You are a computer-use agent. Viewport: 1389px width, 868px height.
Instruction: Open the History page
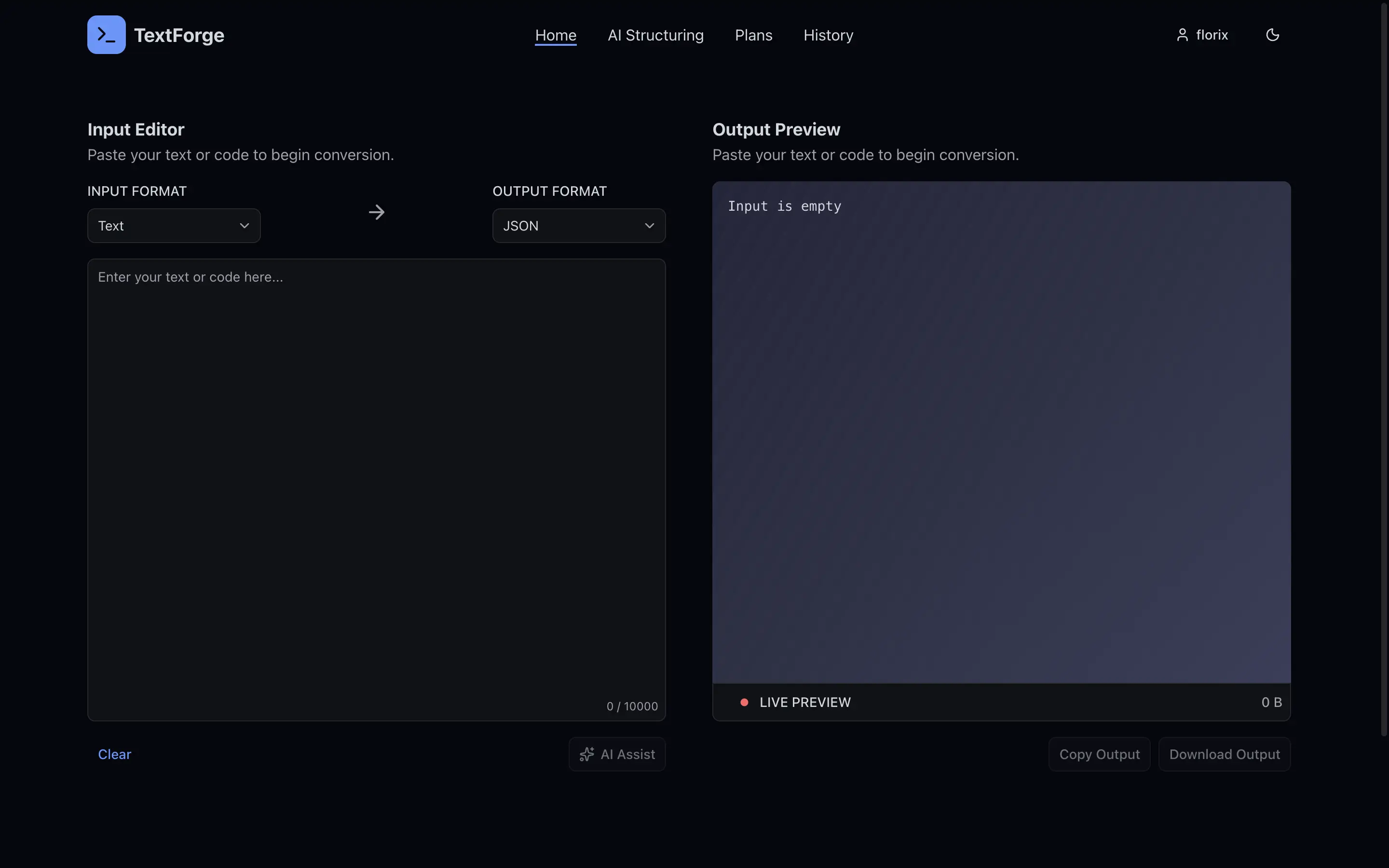(x=828, y=35)
